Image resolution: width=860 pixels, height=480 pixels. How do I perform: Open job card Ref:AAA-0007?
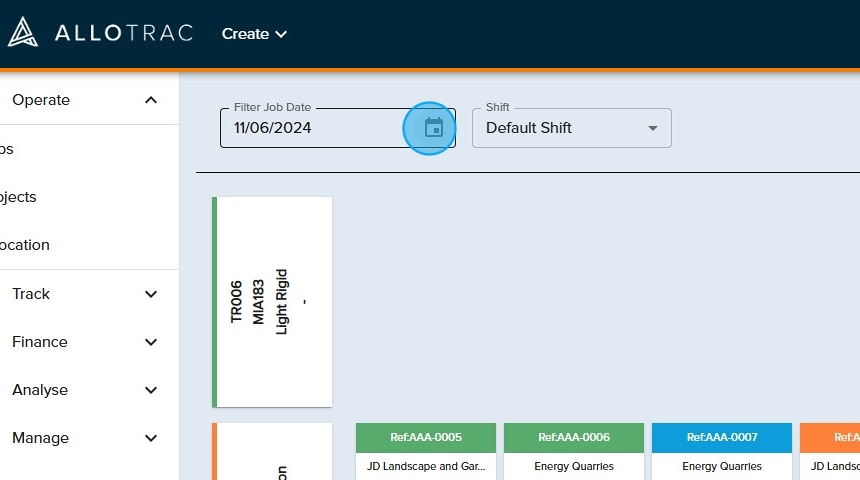point(722,437)
